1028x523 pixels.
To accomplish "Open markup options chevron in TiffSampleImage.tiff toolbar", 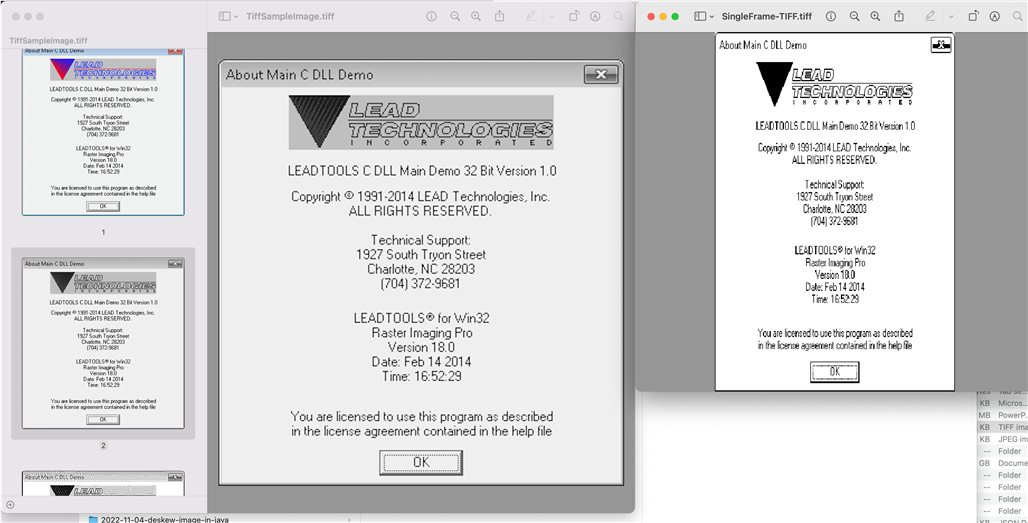I will (551, 16).
